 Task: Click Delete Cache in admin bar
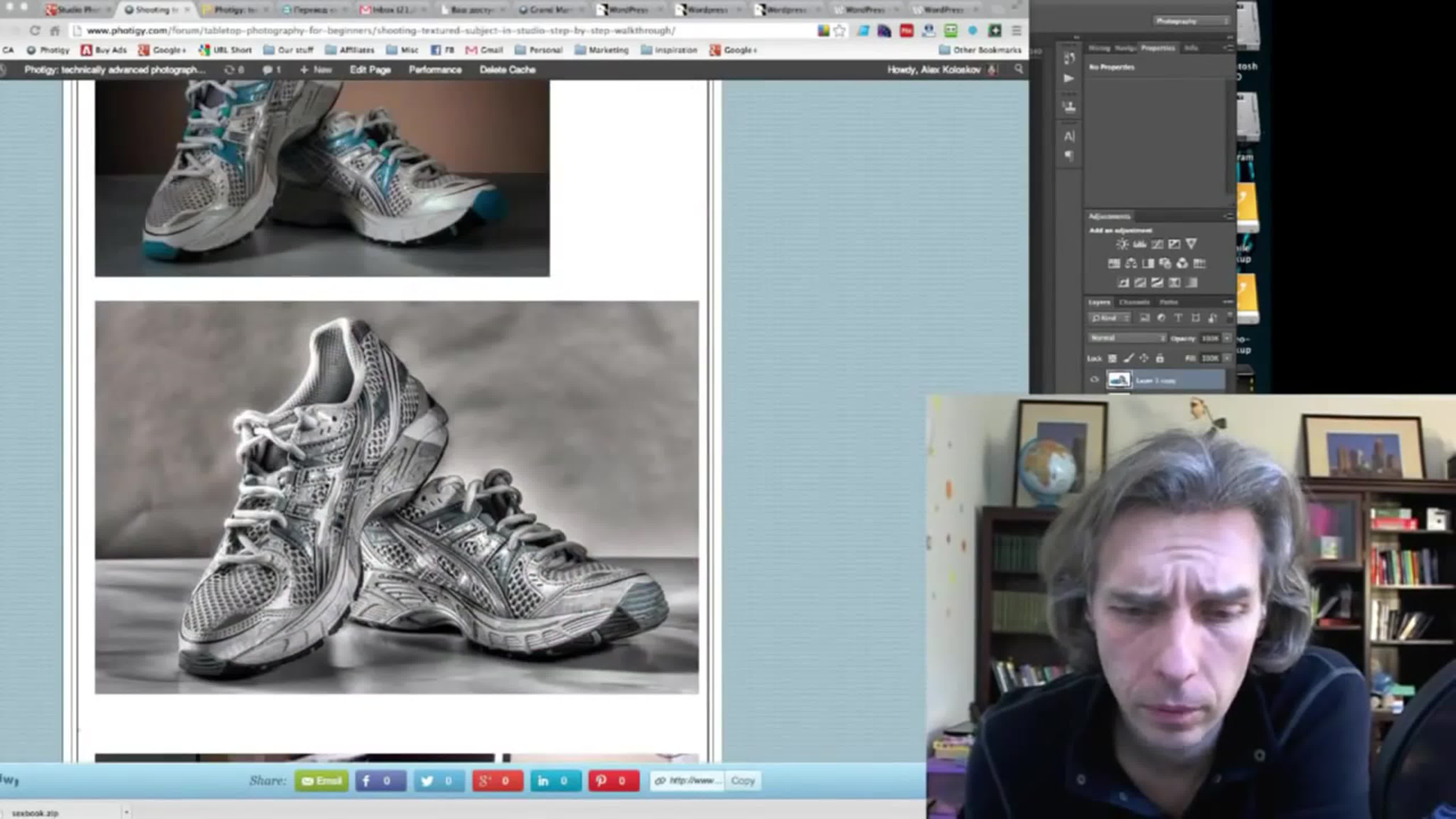[x=507, y=70]
